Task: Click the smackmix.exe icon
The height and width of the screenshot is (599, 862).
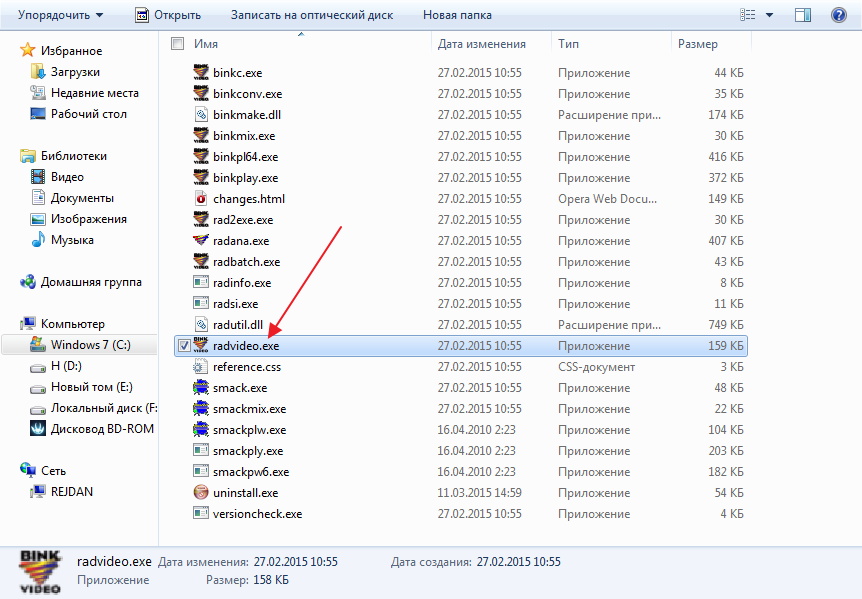Action: tap(201, 408)
